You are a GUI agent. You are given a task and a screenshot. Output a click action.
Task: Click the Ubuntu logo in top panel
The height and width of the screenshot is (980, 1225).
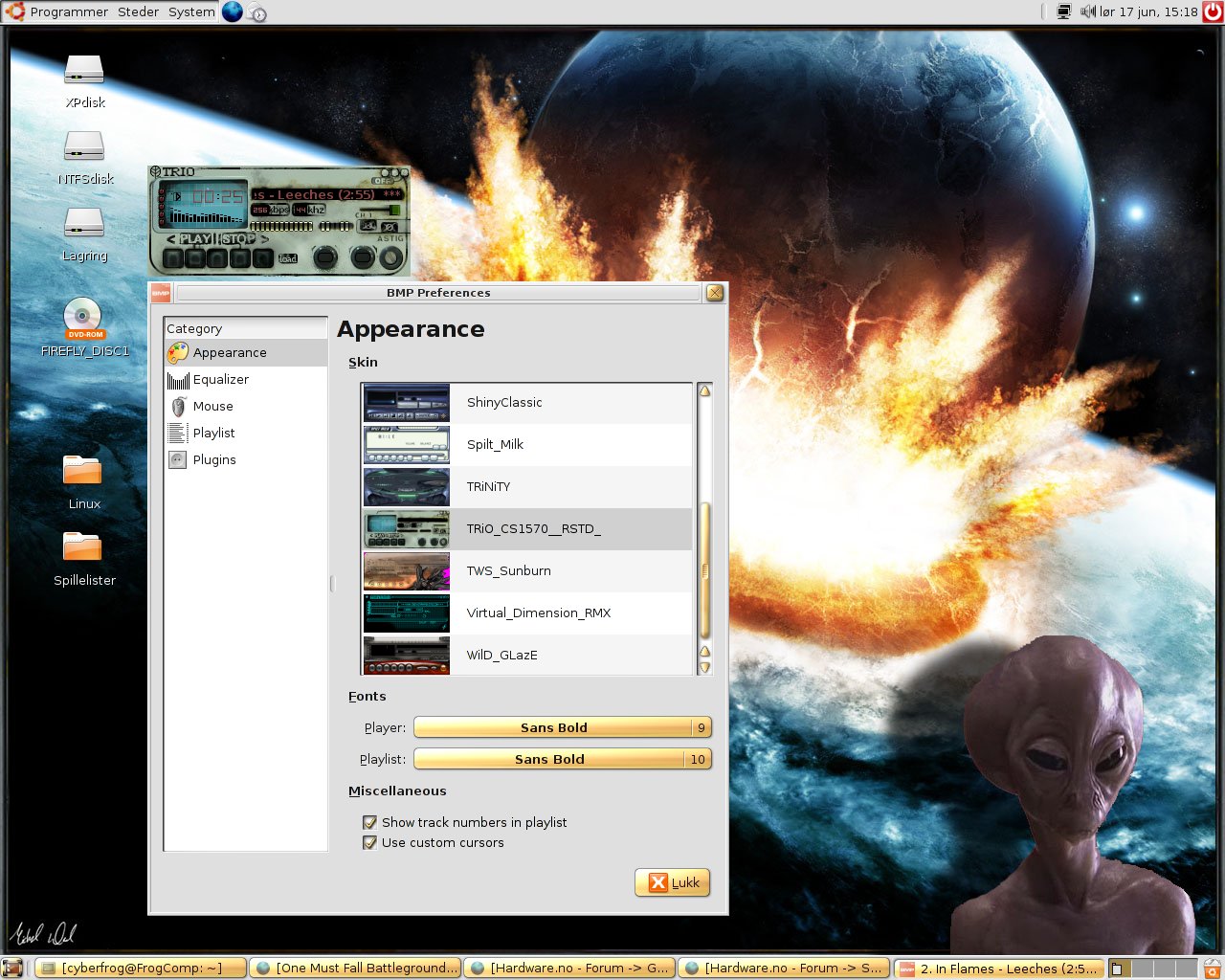point(14,11)
